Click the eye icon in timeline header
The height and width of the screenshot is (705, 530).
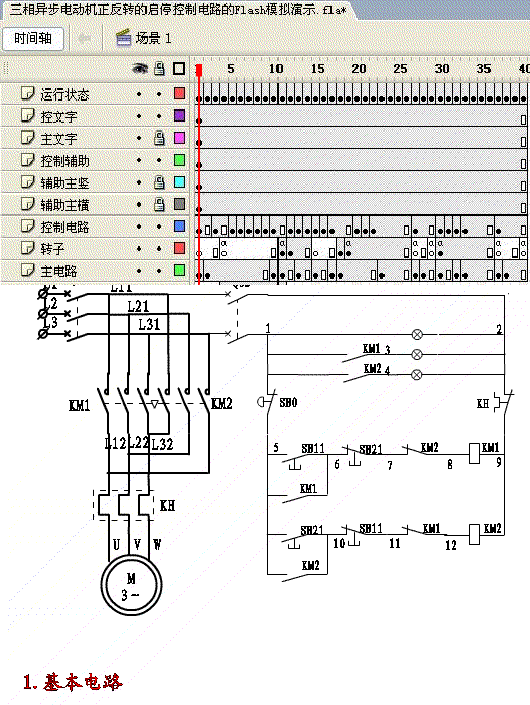tap(140, 68)
